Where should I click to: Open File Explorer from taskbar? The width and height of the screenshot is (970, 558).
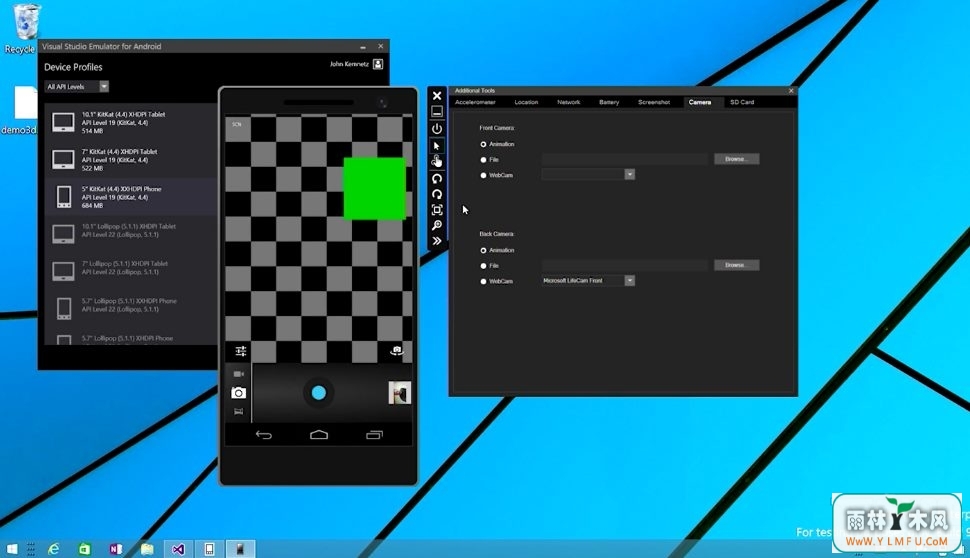click(147, 549)
